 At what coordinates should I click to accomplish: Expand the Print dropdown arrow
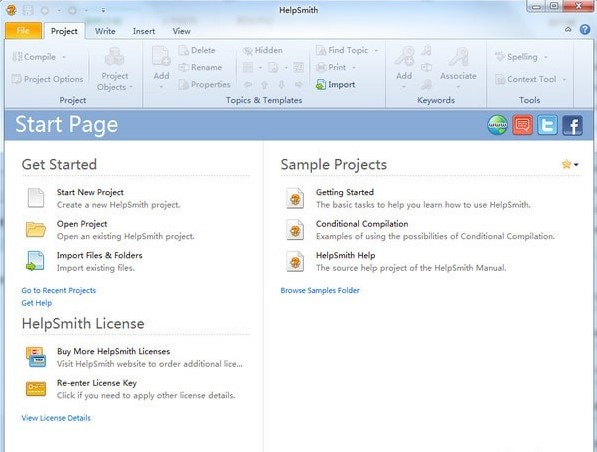pos(354,67)
